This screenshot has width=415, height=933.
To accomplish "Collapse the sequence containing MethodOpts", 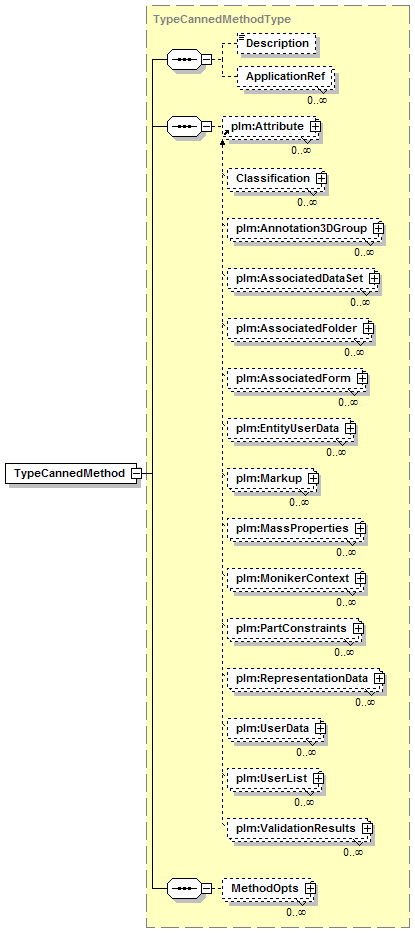I will (206, 888).
